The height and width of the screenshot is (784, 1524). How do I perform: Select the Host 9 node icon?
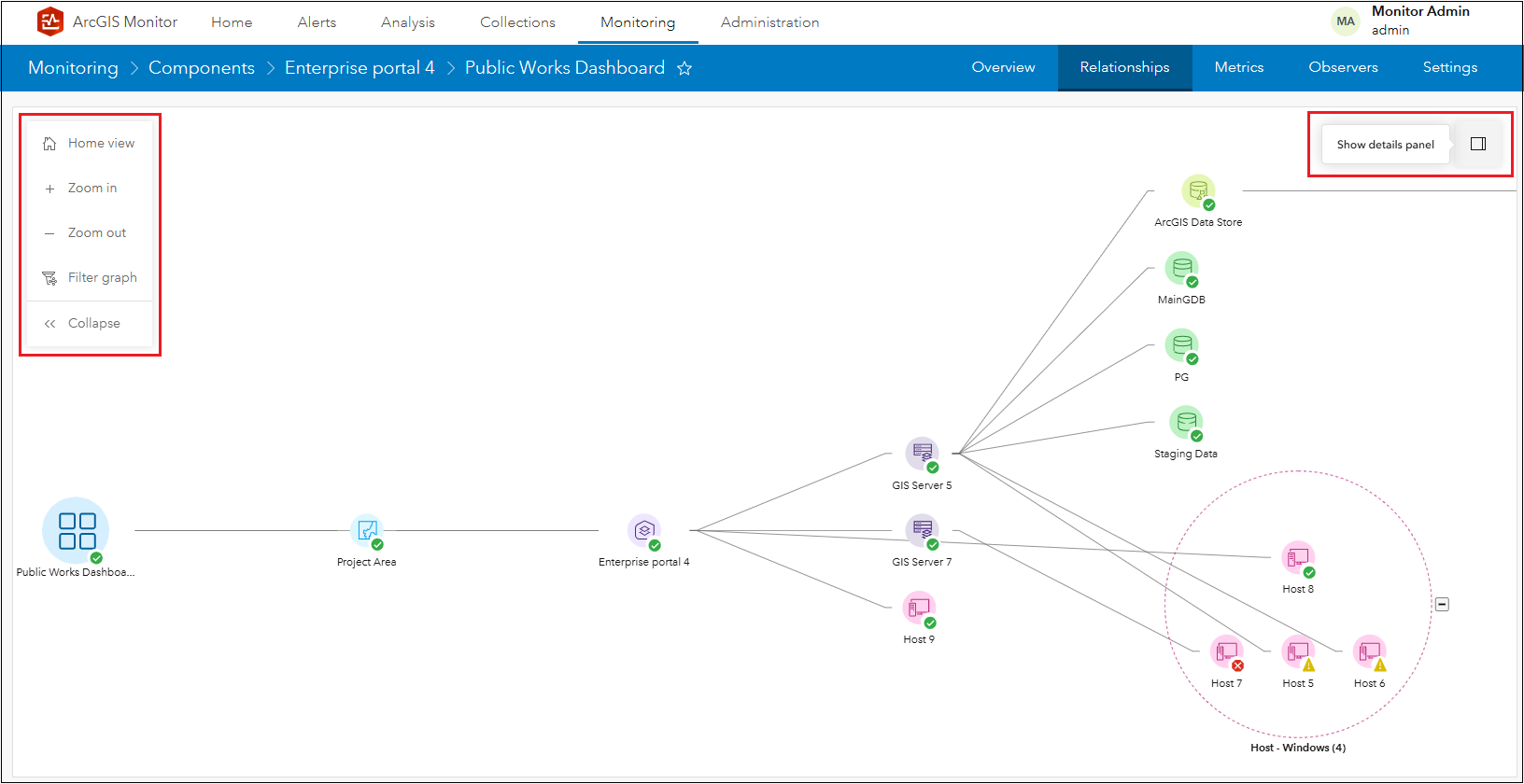click(919, 608)
